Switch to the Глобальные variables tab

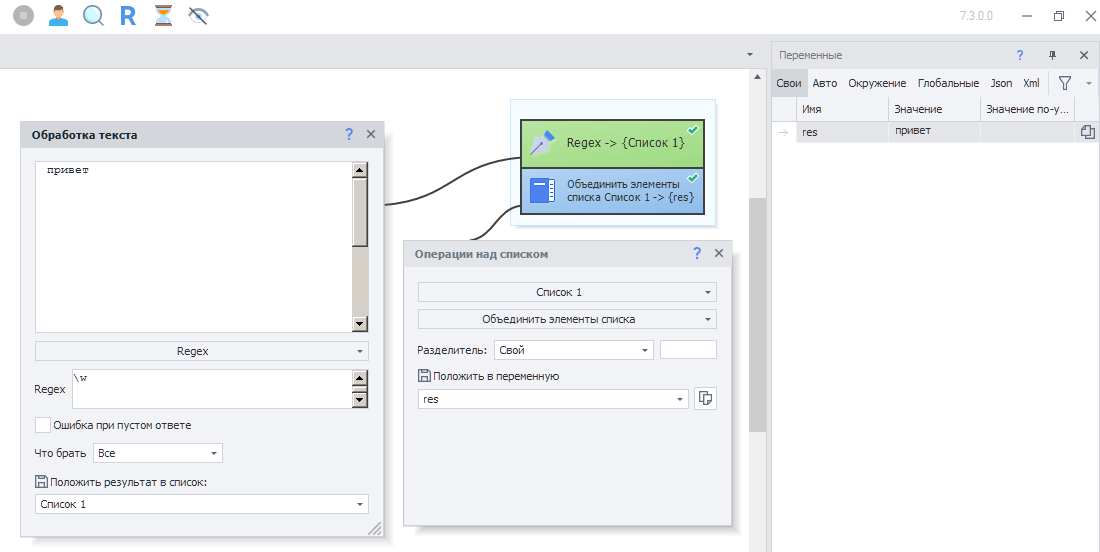pos(948,83)
